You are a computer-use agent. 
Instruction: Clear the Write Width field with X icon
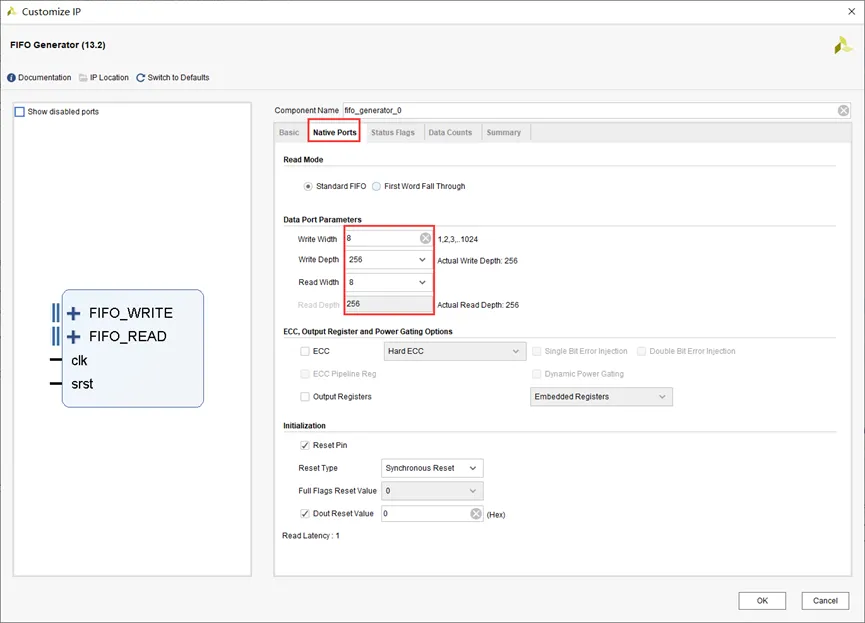425,238
